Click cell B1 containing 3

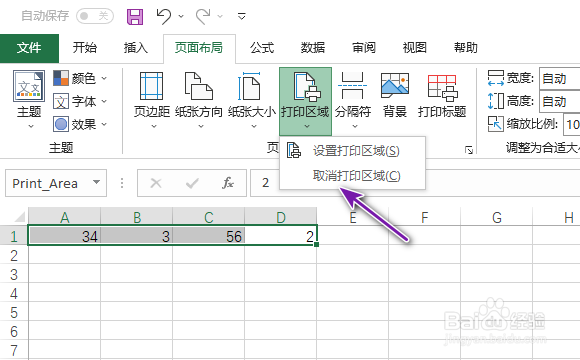coord(137,236)
